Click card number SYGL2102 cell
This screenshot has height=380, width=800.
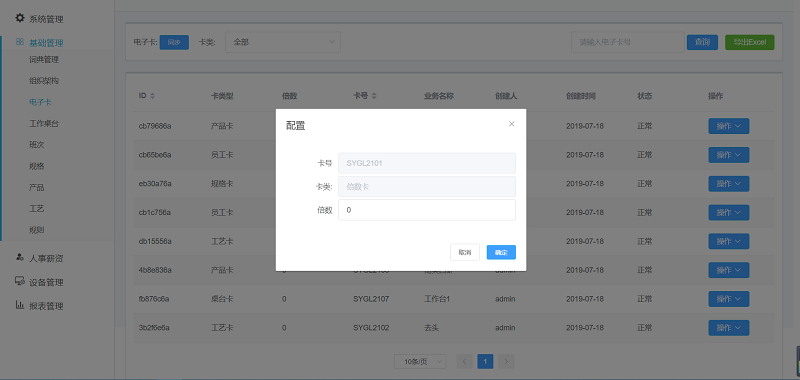pyautogui.click(x=371, y=327)
